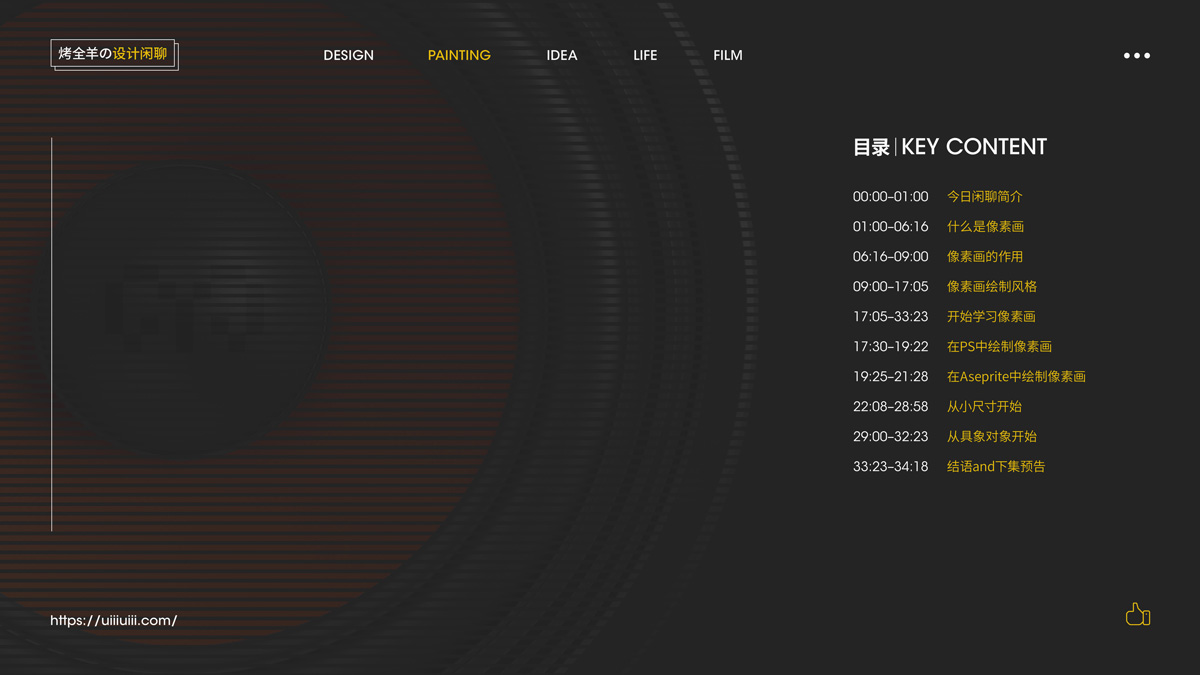Switch to the FILM section
Image resolution: width=1200 pixels, height=675 pixels.
pyautogui.click(x=728, y=55)
